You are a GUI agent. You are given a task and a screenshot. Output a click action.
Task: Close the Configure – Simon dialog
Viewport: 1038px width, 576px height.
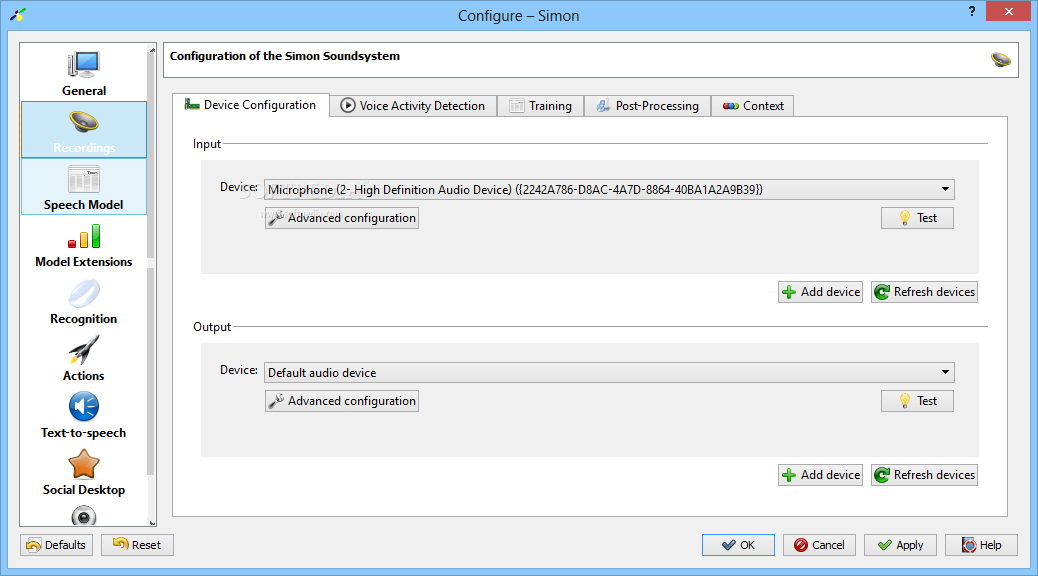point(1008,11)
